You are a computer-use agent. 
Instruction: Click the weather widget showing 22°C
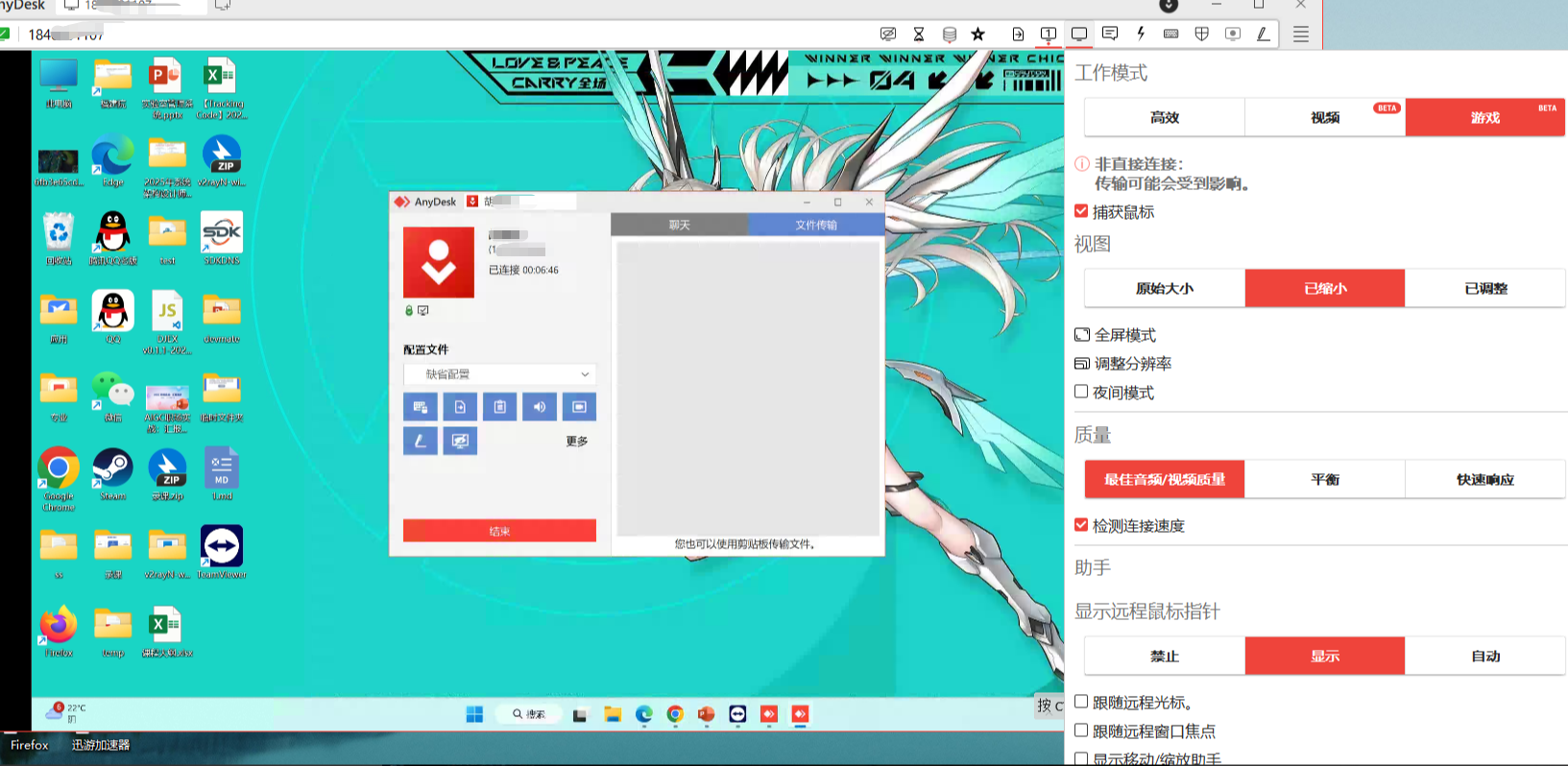coord(66,712)
